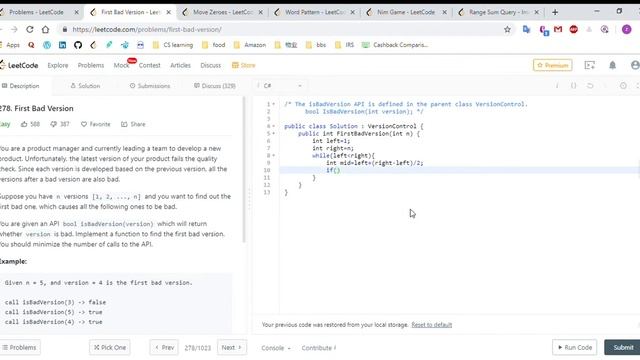Viewport: 640px width, 360px height.
Task: Collapse code fold at line 4
Action: (x=273, y=126)
